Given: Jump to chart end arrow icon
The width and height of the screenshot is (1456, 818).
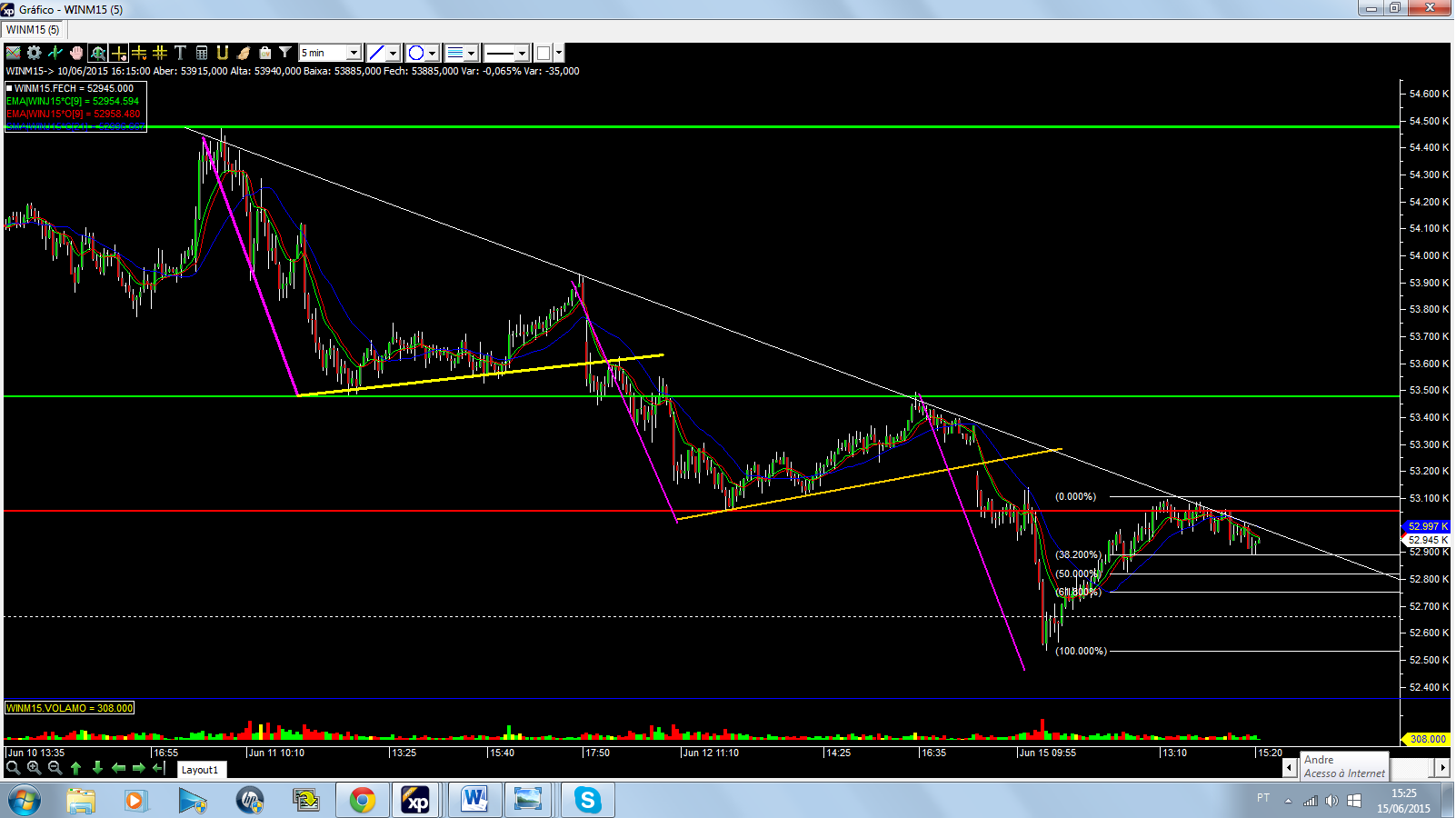Looking at the screenshot, I should (x=159, y=768).
